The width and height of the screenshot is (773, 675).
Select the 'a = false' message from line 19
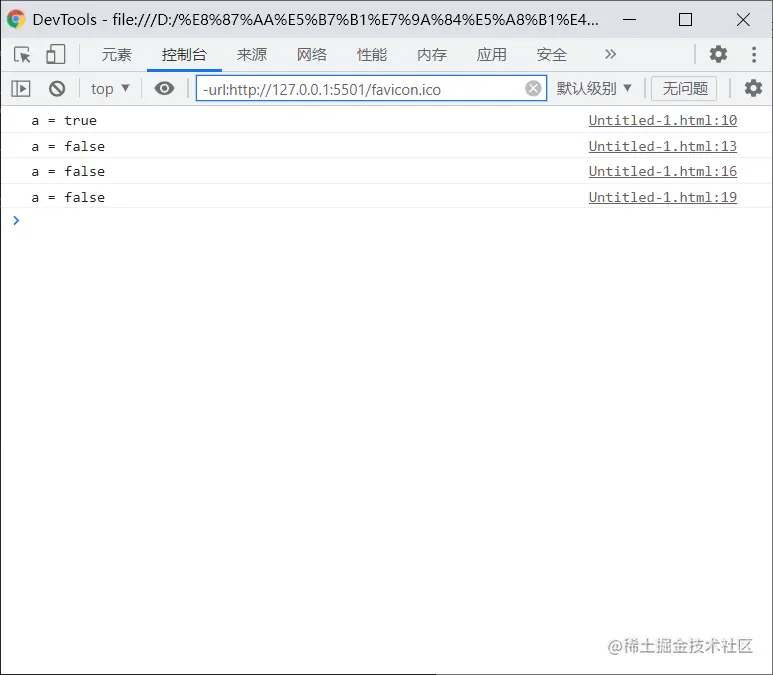[68, 197]
